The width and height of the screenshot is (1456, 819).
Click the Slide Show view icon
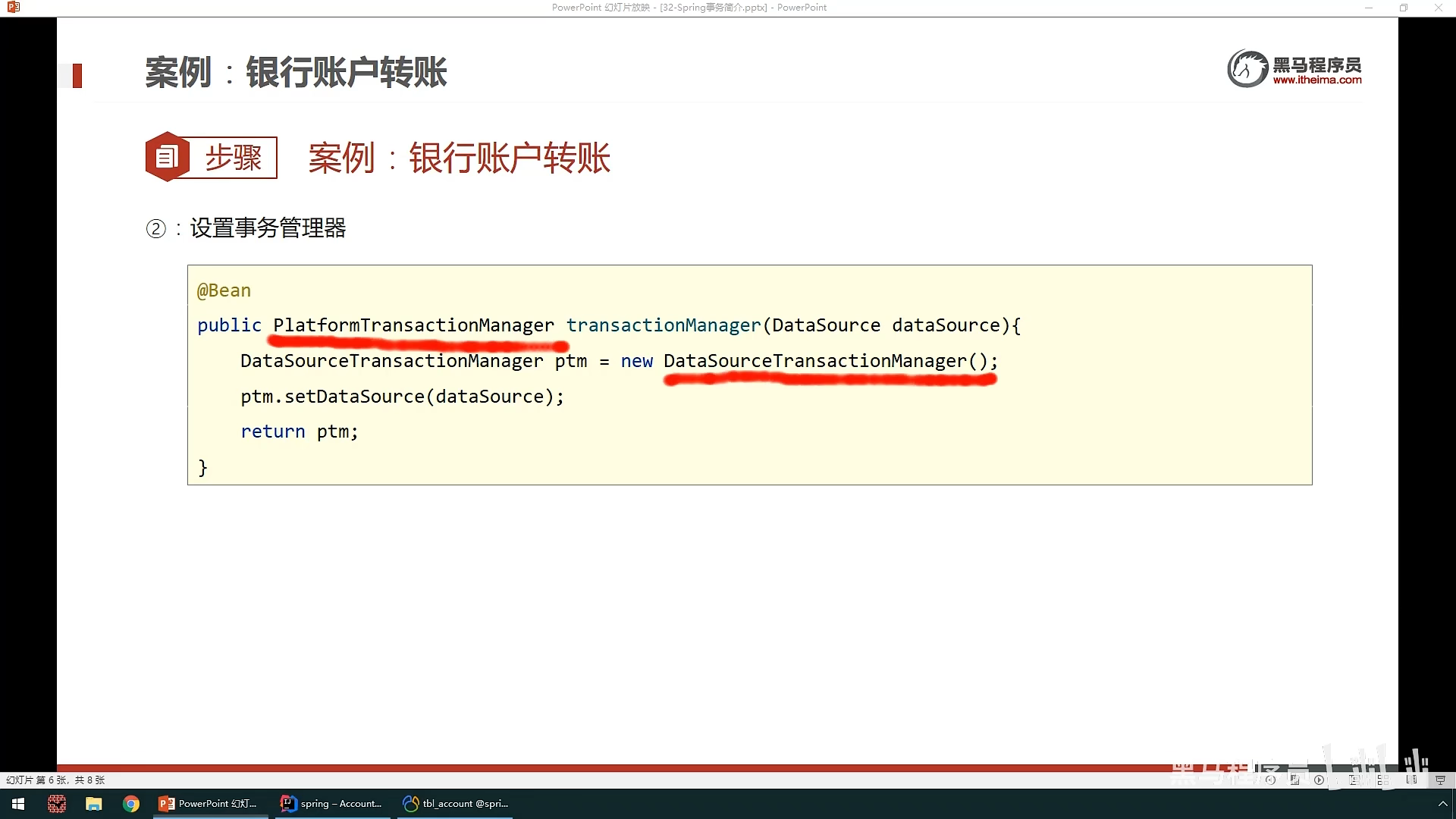[1440, 780]
